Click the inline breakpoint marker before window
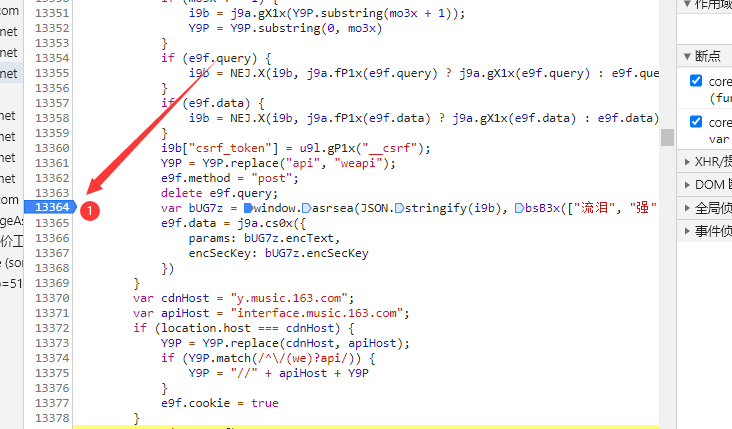The height and width of the screenshot is (429, 732). coord(247,208)
